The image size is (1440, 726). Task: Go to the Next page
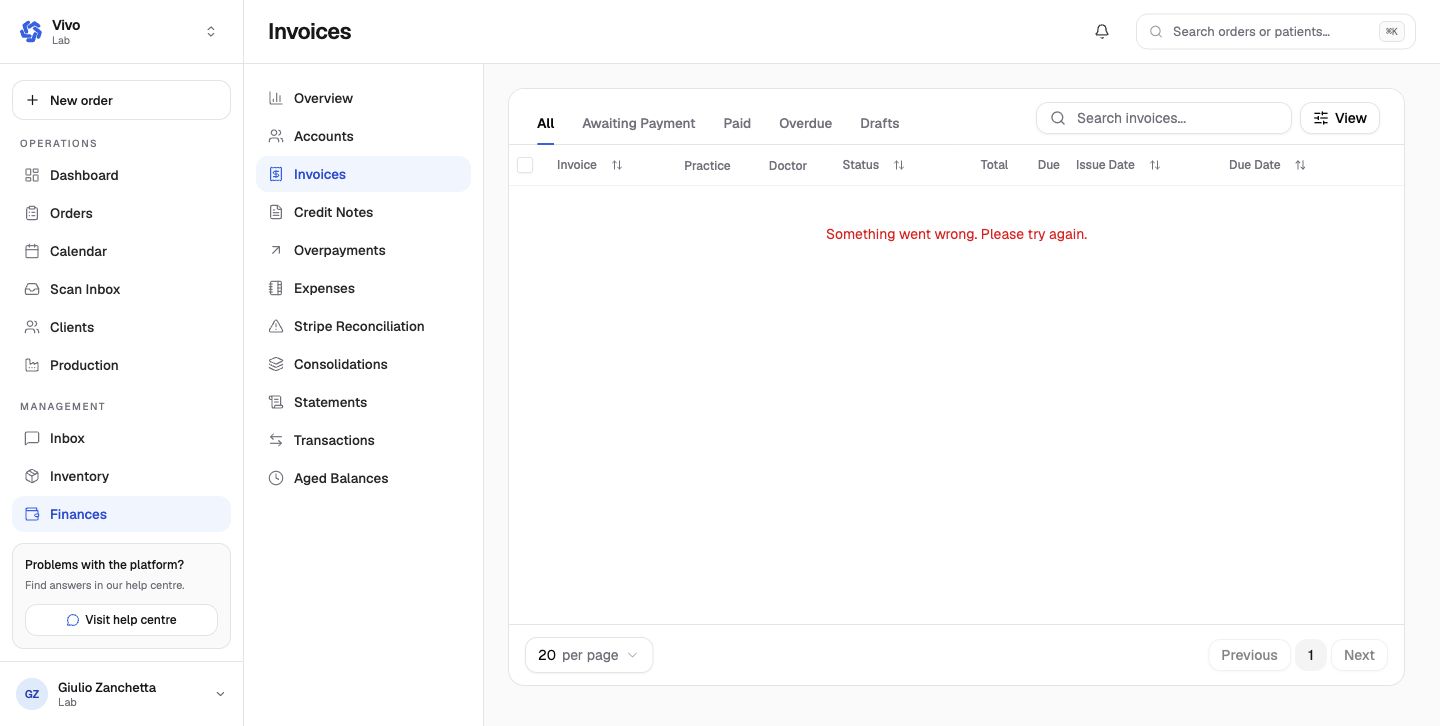tap(1359, 655)
